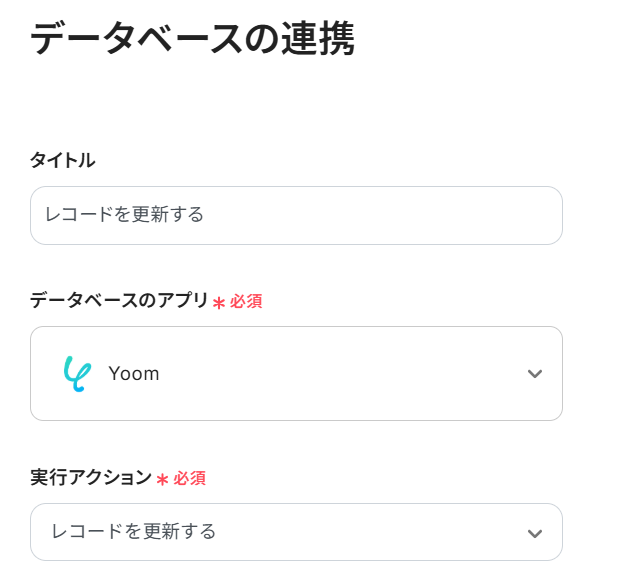Screen dimensions: 618x578
Task: Click the Yoom logo icon
Action: click(x=76, y=373)
